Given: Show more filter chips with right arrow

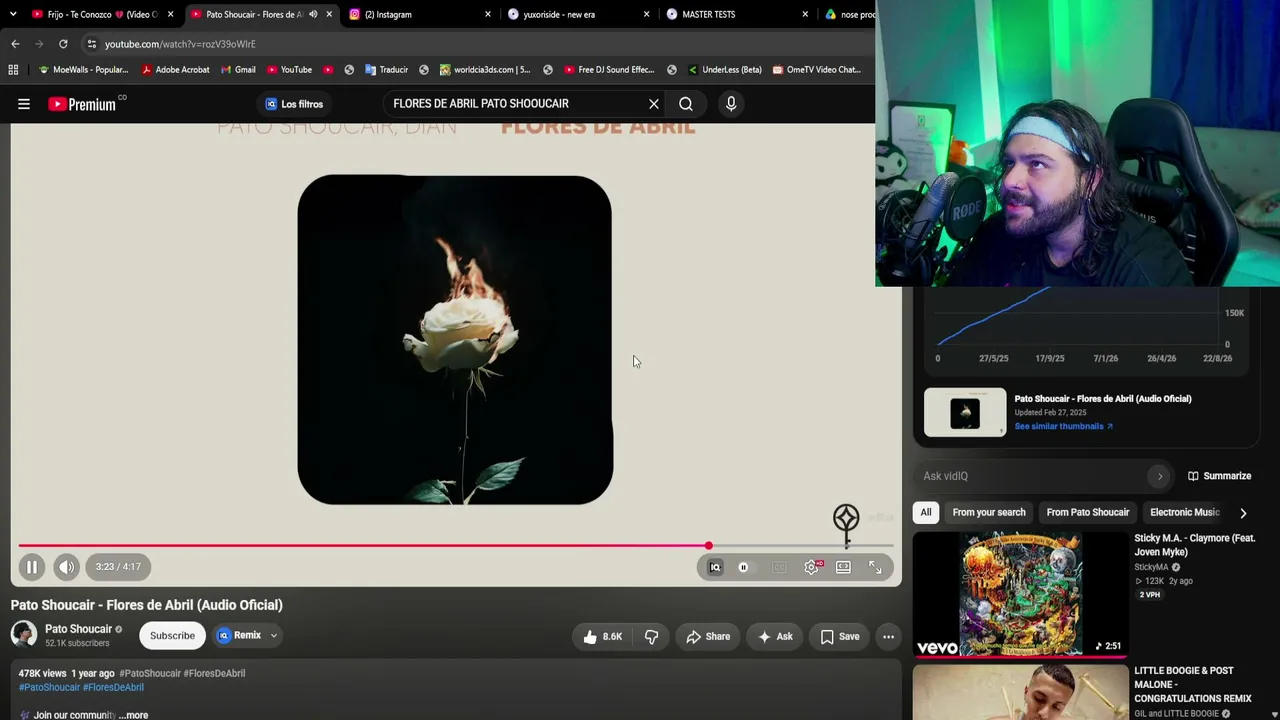Looking at the screenshot, I should [1243, 513].
